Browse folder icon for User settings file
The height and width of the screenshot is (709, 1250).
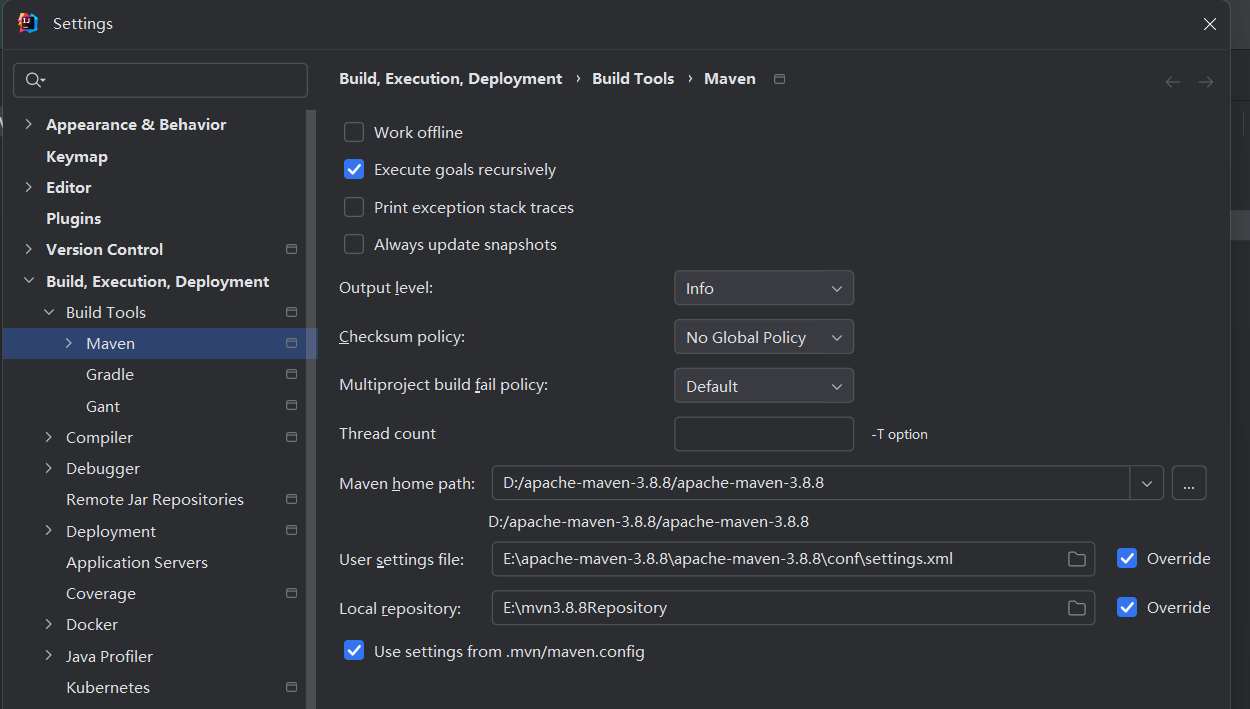pyautogui.click(x=1077, y=559)
